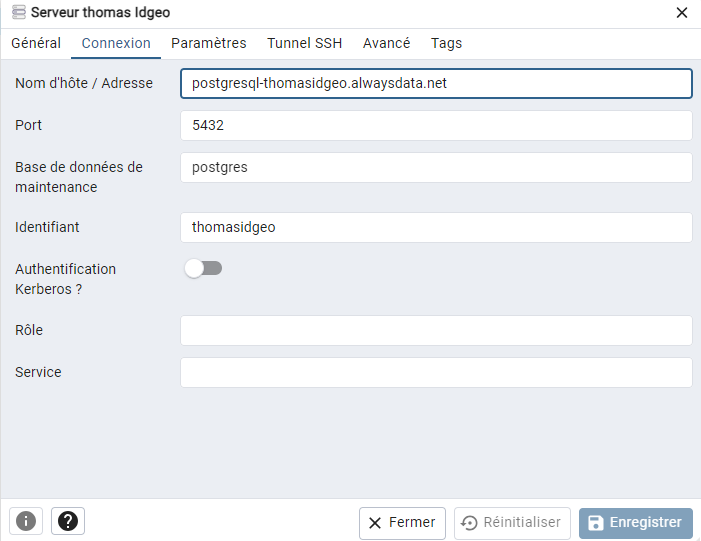Focus the Rôle text field
The width and height of the screenshot is (701, 541).
436,330
